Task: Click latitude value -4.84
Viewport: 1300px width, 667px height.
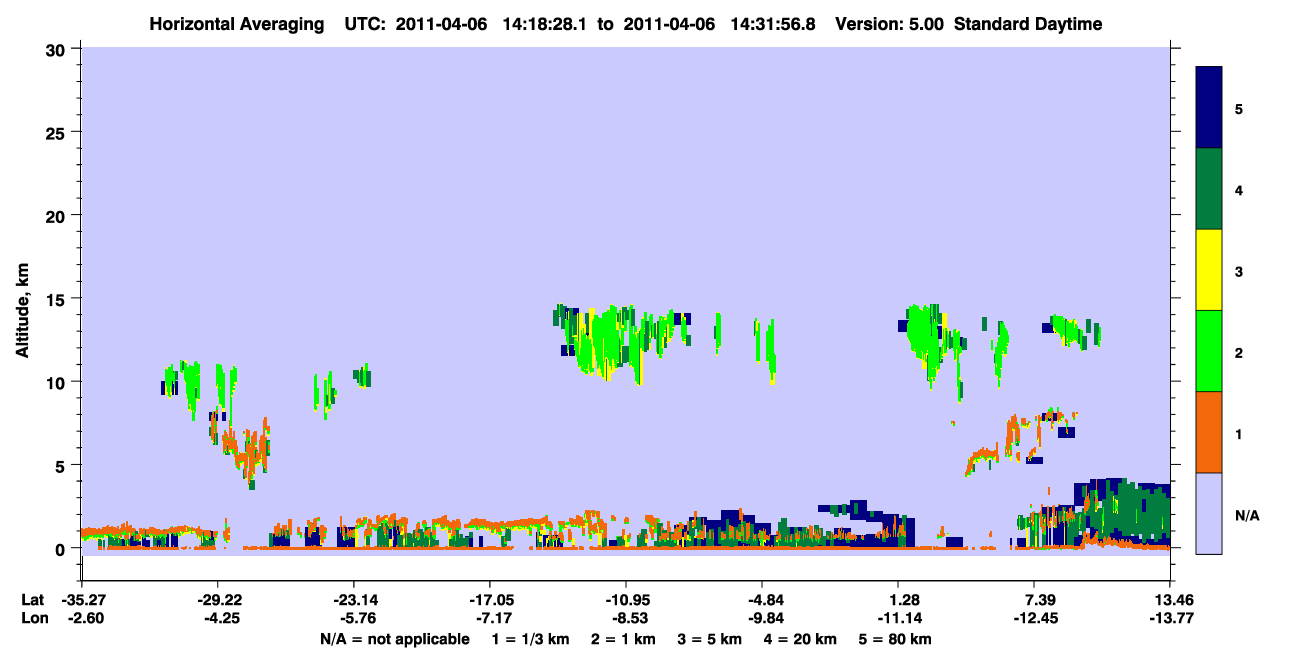Action: point(762,599)
